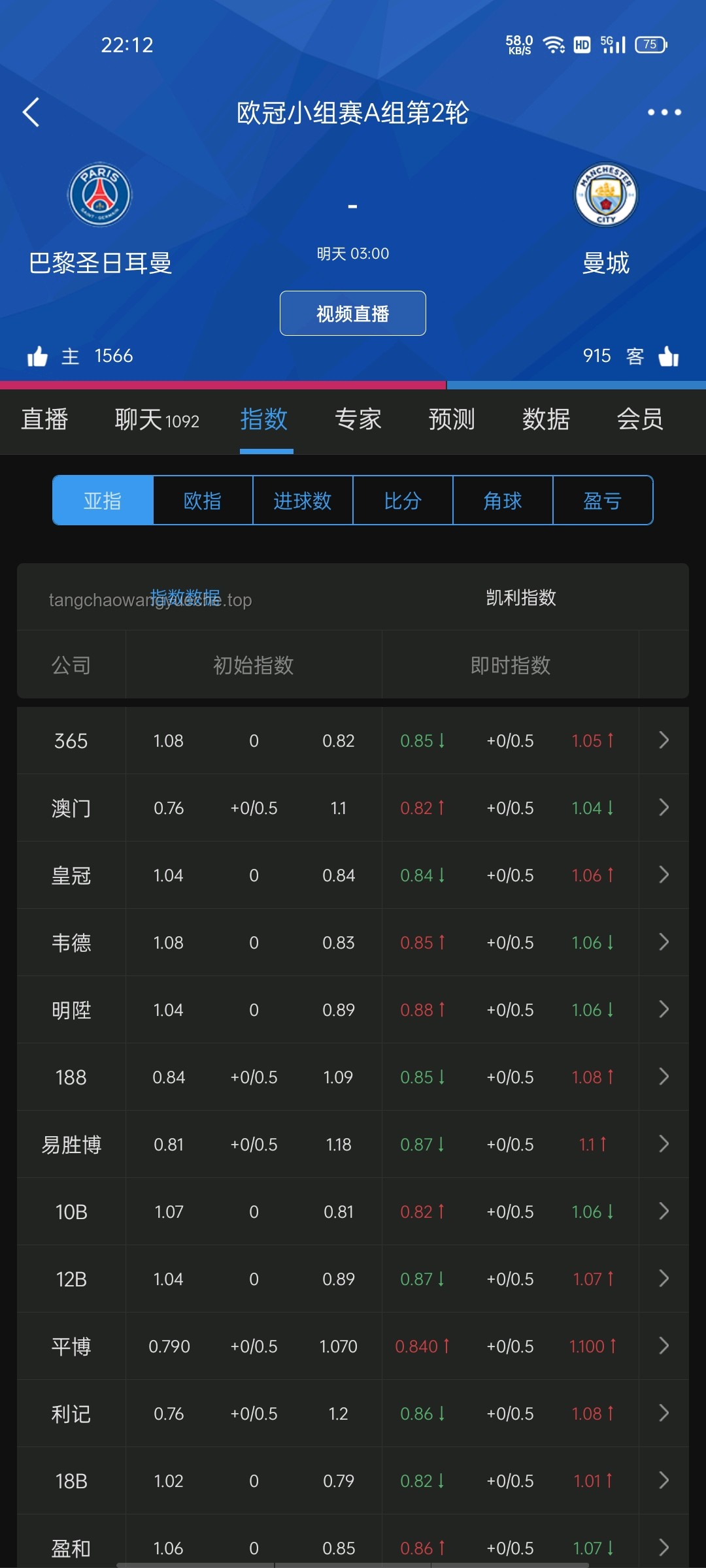Like the away team with thumbs-up
Viewport: 706px width, 1568px height.
pos(669,356)
